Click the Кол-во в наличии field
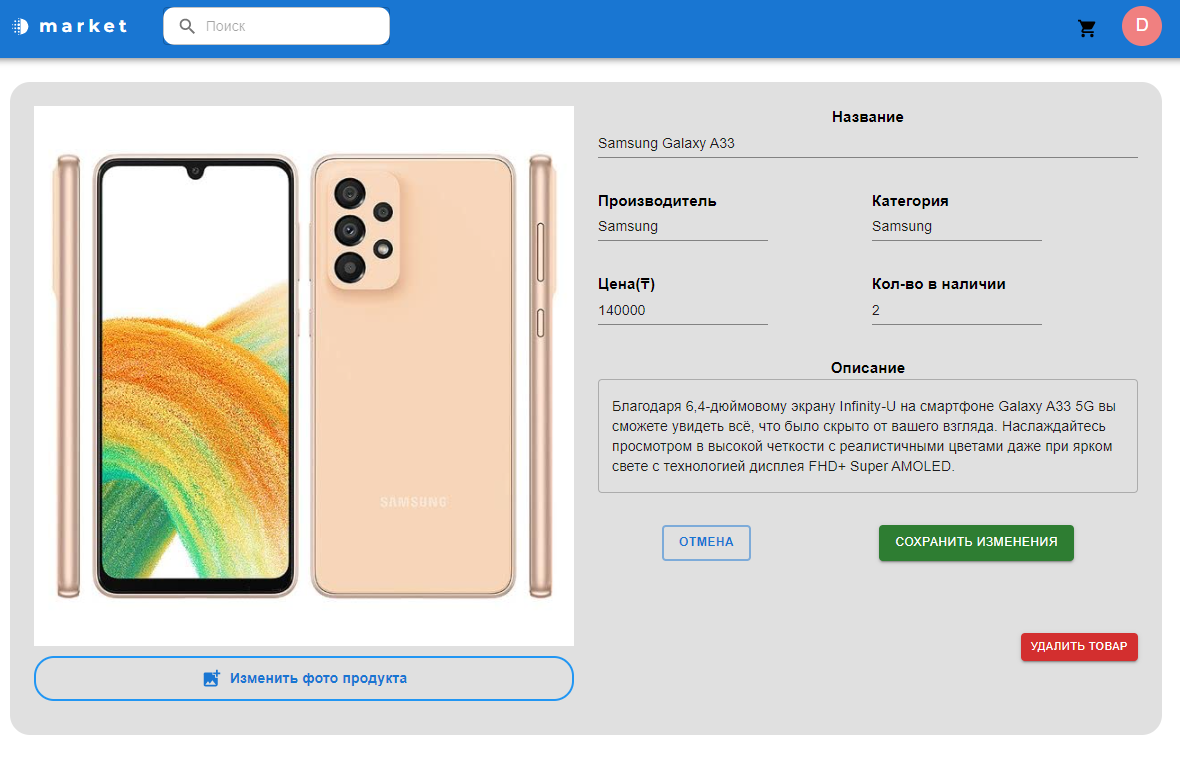This screenshot has width=1180, height=757. [x=956, y=310]
